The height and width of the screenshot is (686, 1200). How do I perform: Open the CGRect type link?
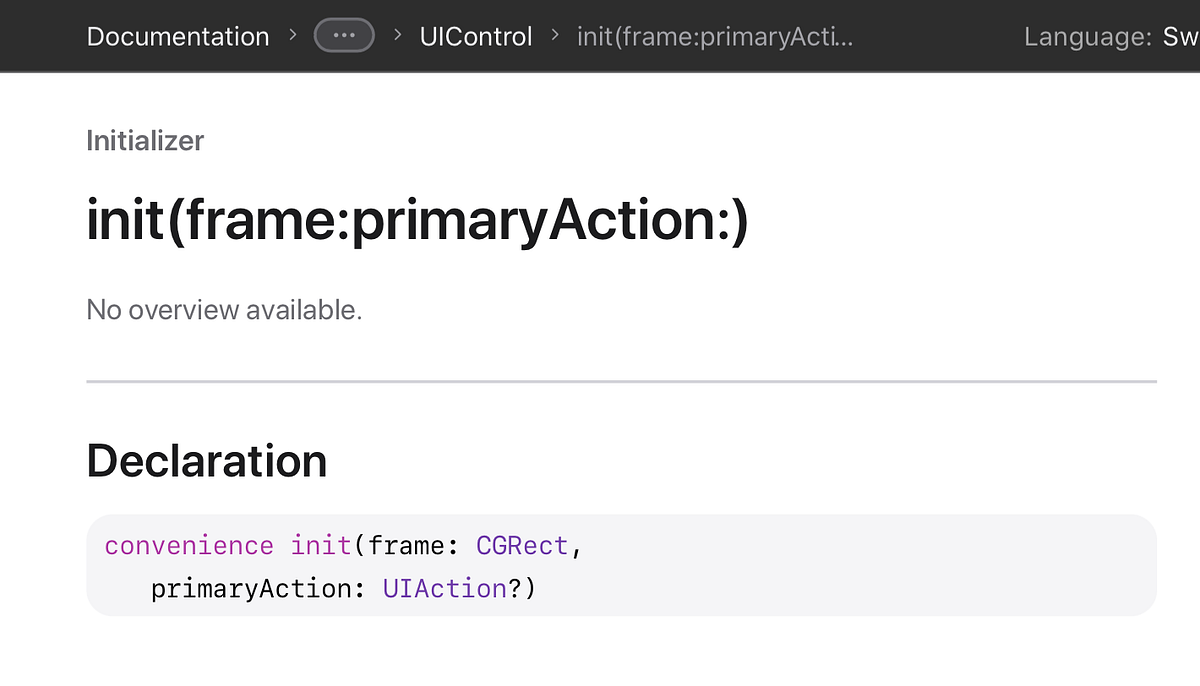click(x=521, y=545)
